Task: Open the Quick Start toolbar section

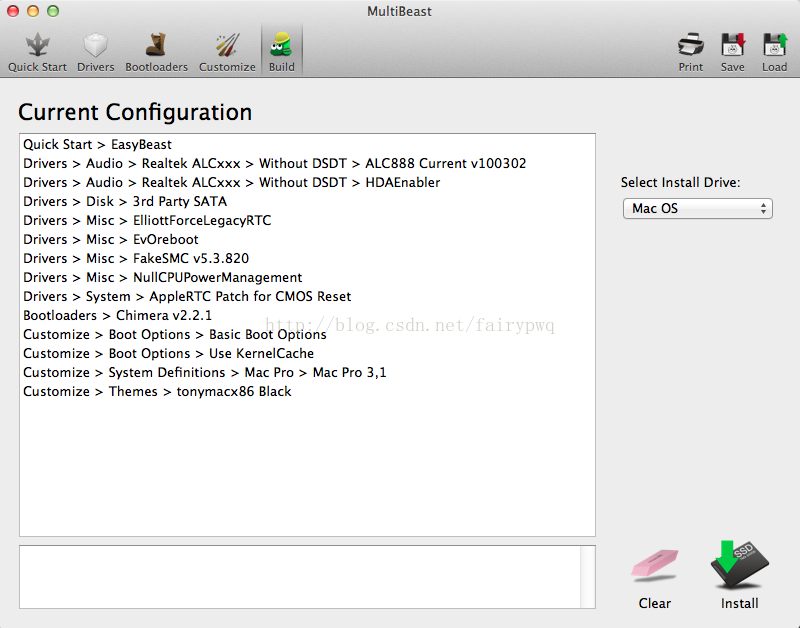Action: tap(37, 52)
